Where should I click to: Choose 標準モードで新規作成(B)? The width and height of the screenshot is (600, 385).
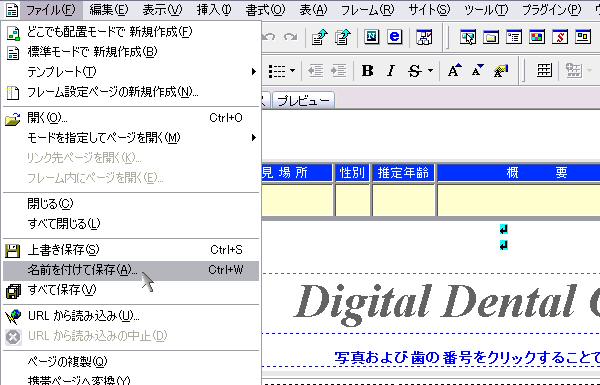131,52
